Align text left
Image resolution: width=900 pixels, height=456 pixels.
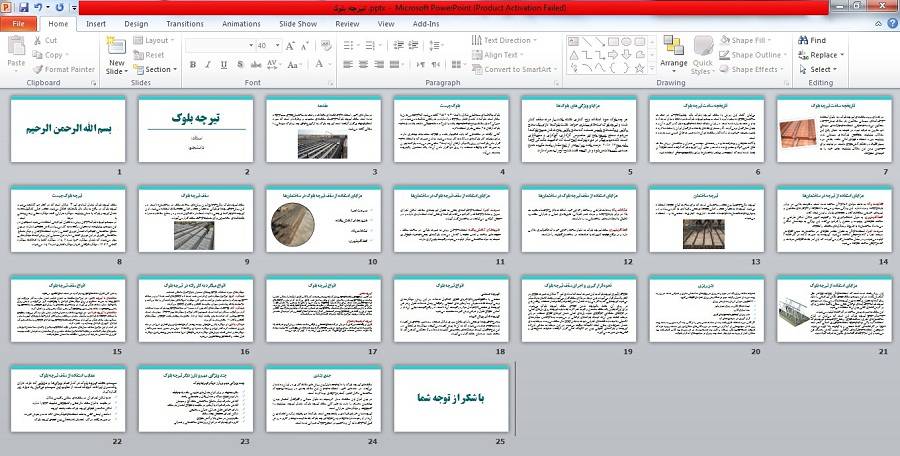348,64
